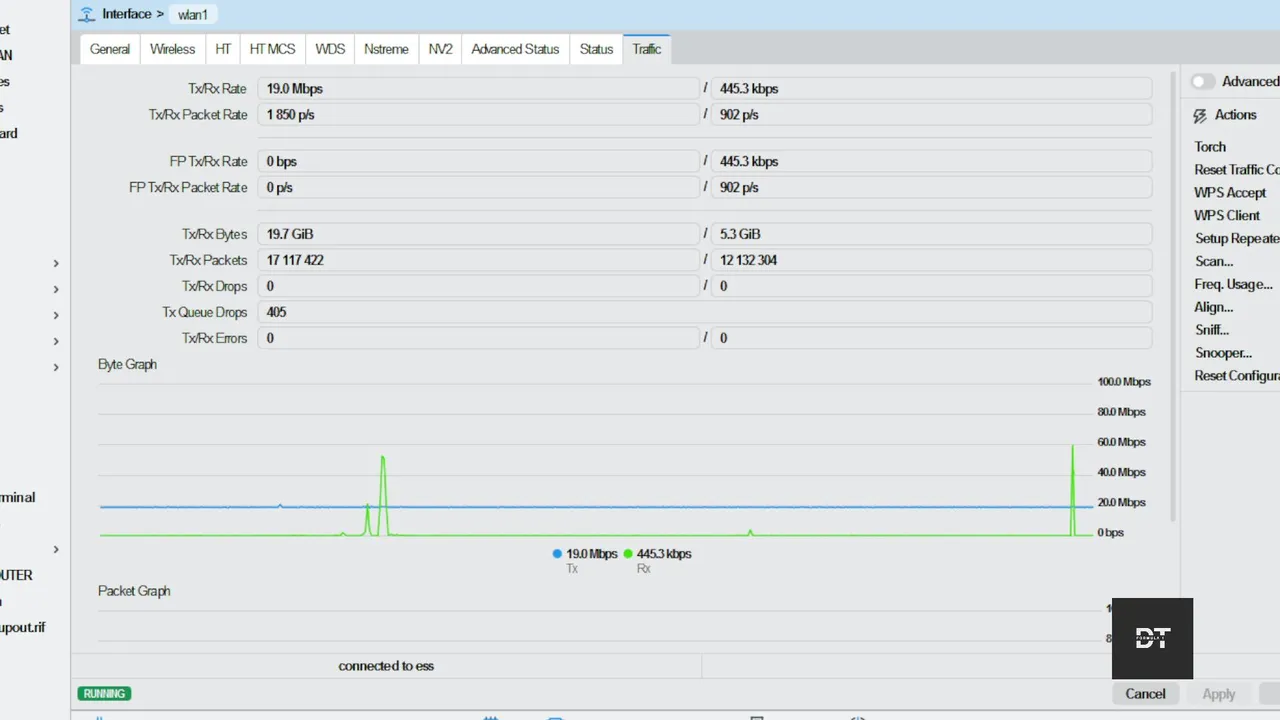The height and width of the screenshot is (720, 1280).
Task: Select the HT MCS tab
Action: click(273, 49)
